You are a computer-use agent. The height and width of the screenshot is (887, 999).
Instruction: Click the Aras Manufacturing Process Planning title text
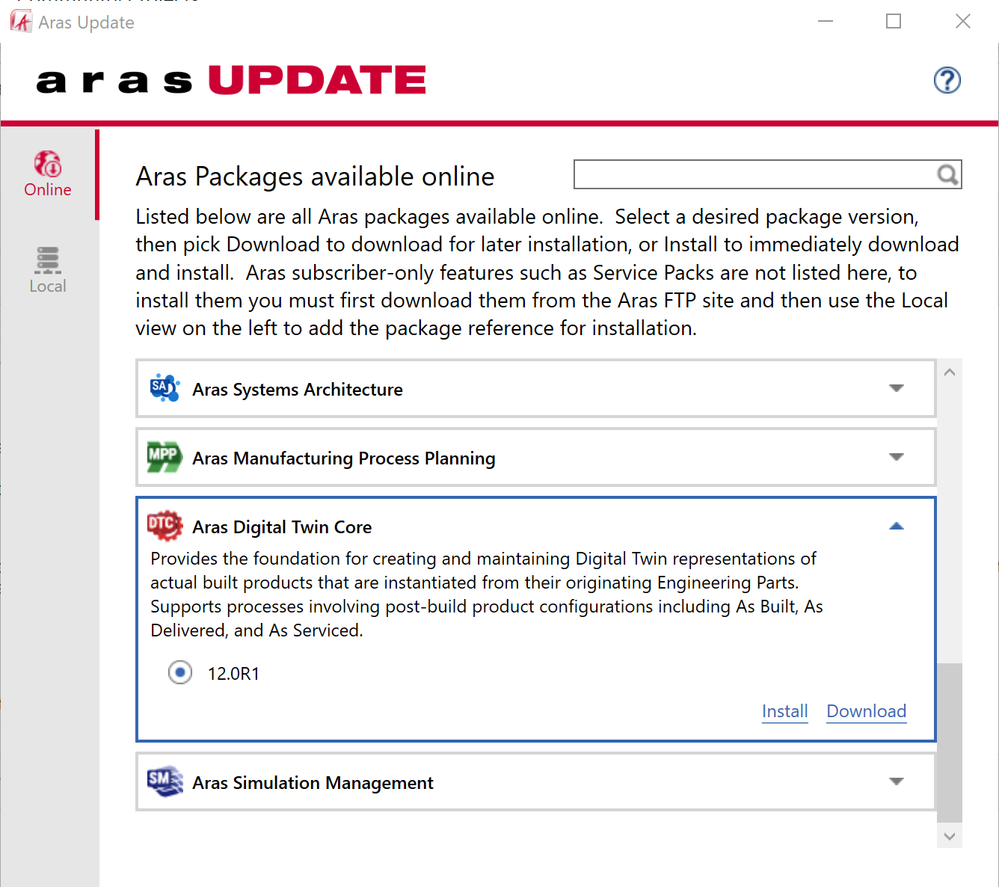344,458
